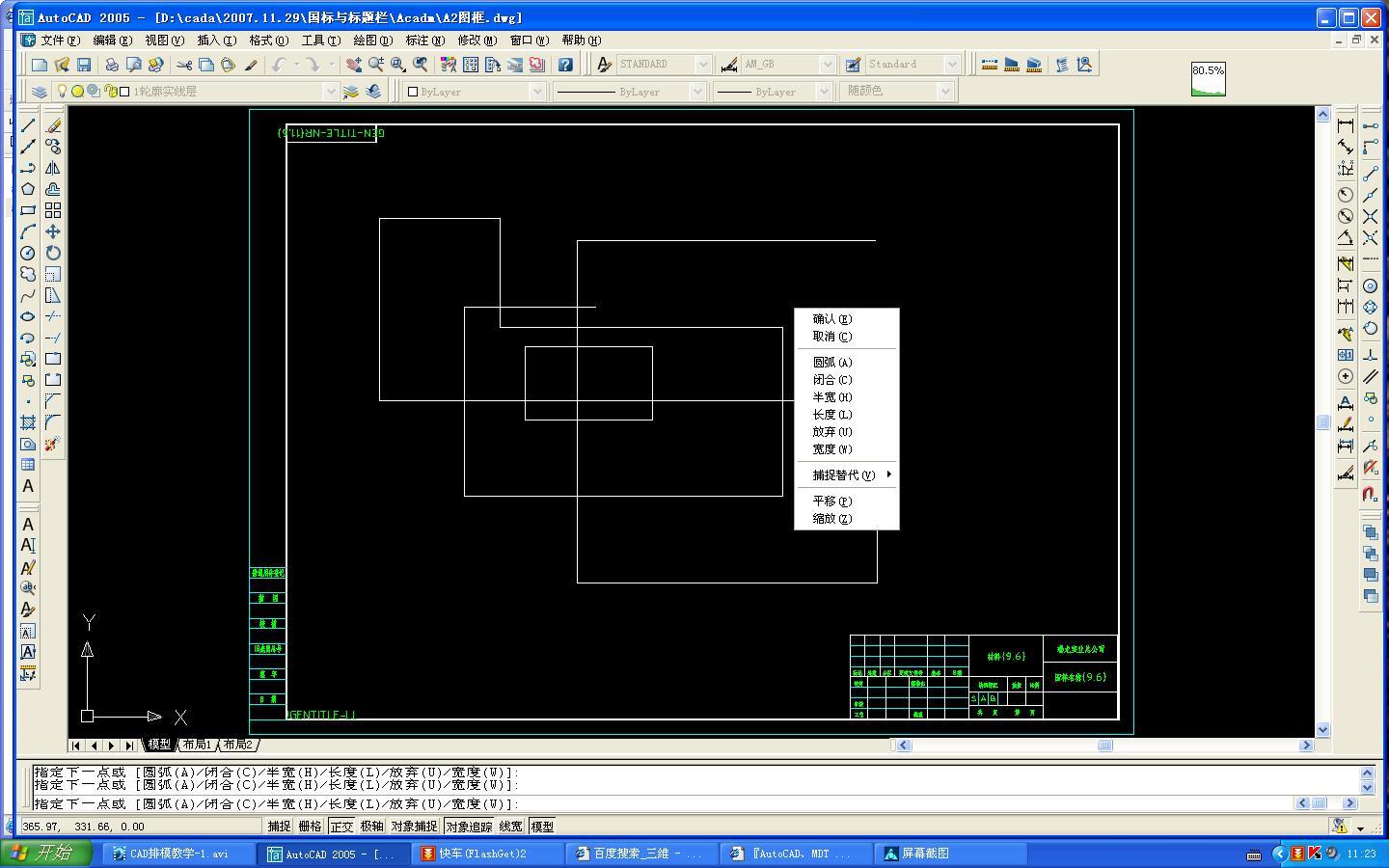Select the Rotate tool

[x=53, y=253]
